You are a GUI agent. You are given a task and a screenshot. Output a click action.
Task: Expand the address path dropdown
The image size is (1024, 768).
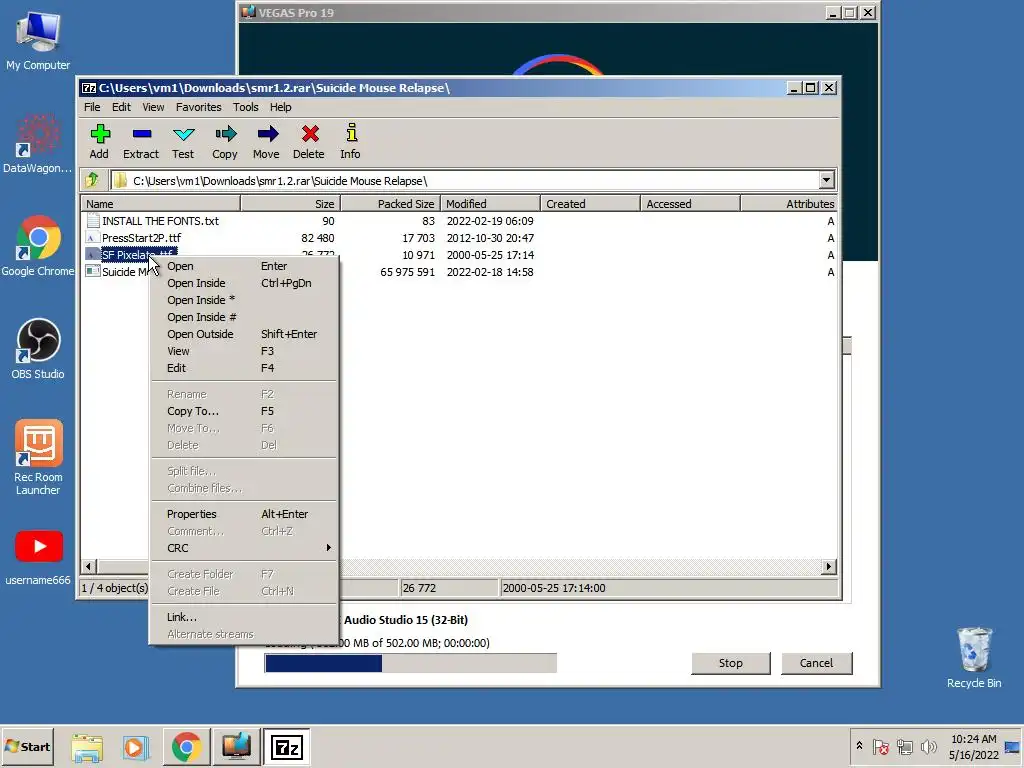[x=826, y=180]
